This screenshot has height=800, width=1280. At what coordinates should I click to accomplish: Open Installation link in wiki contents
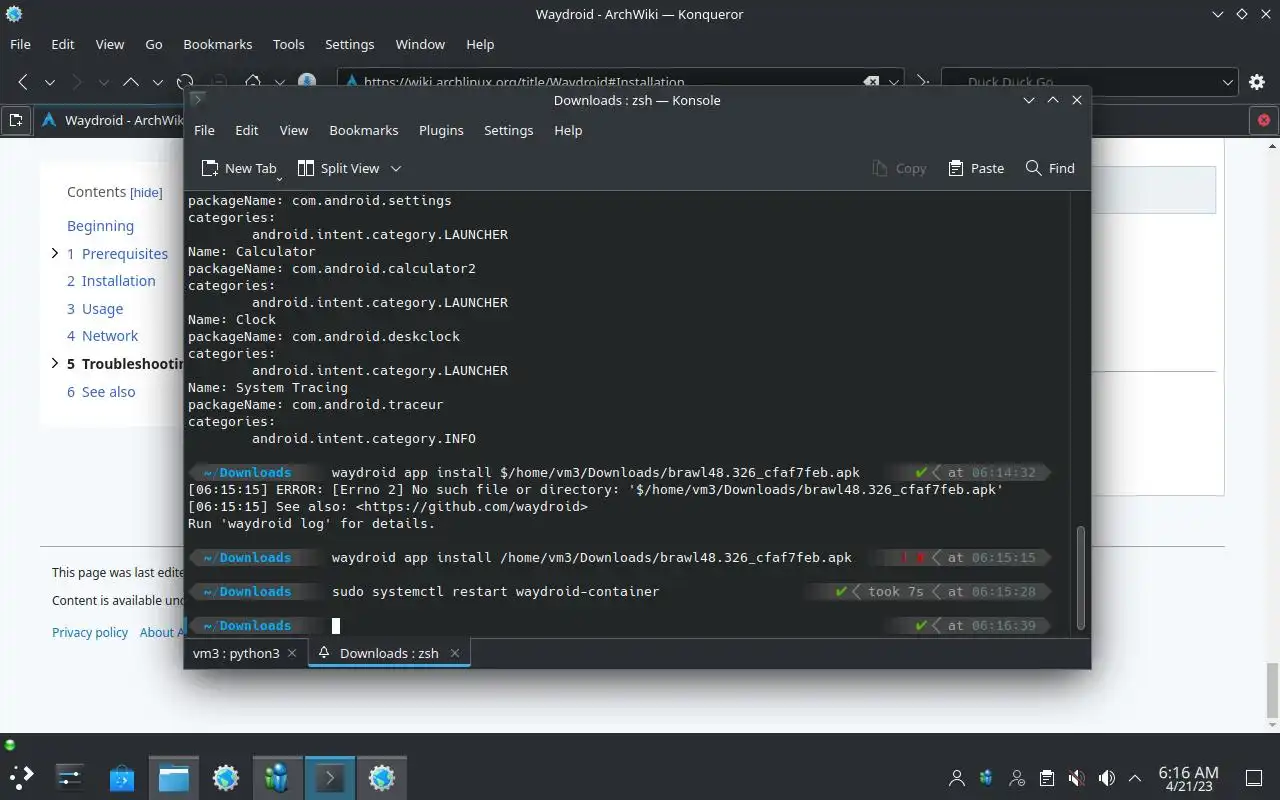coord(118,281)
